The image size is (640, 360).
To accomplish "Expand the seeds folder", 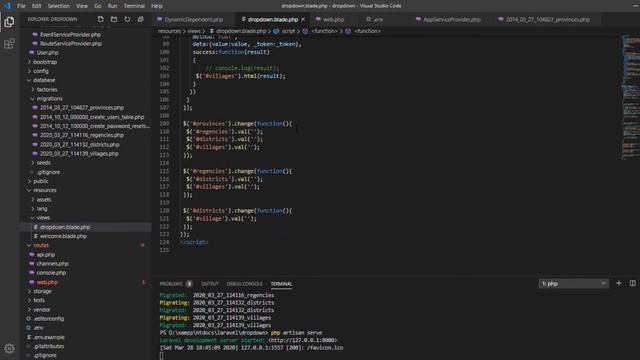I will click(44, 162).
